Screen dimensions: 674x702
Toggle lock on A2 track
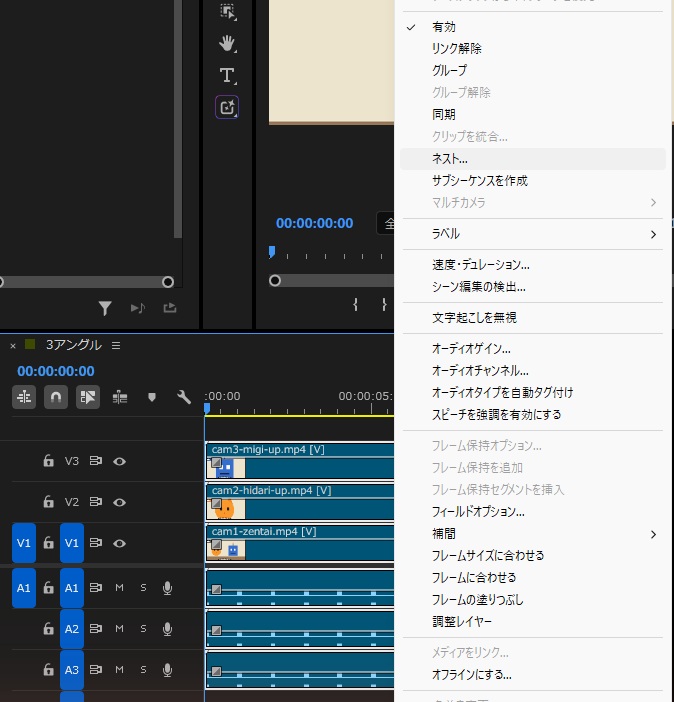click(x=48, y=629)
